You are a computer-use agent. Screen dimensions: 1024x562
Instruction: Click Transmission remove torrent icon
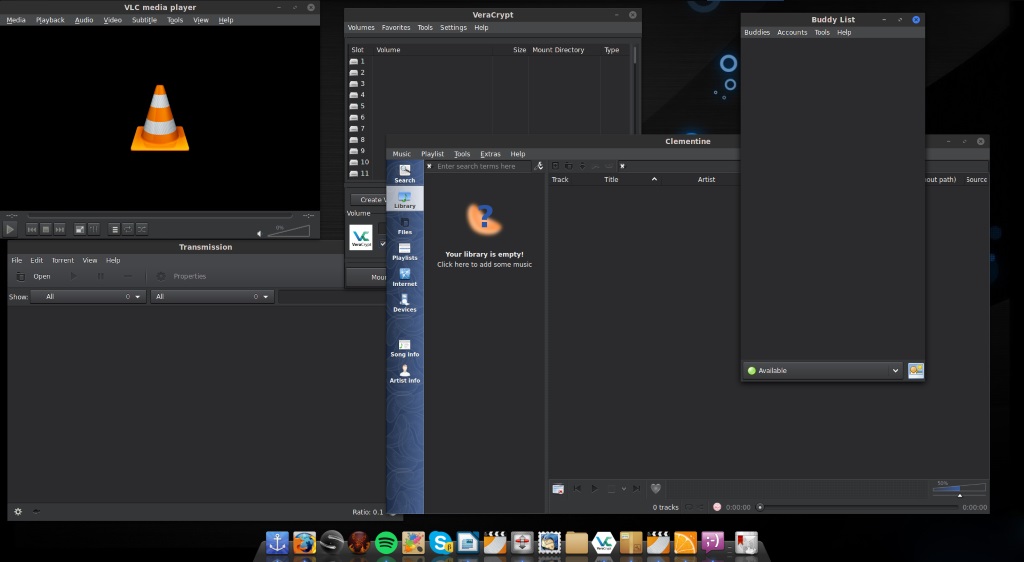point(128,276)
